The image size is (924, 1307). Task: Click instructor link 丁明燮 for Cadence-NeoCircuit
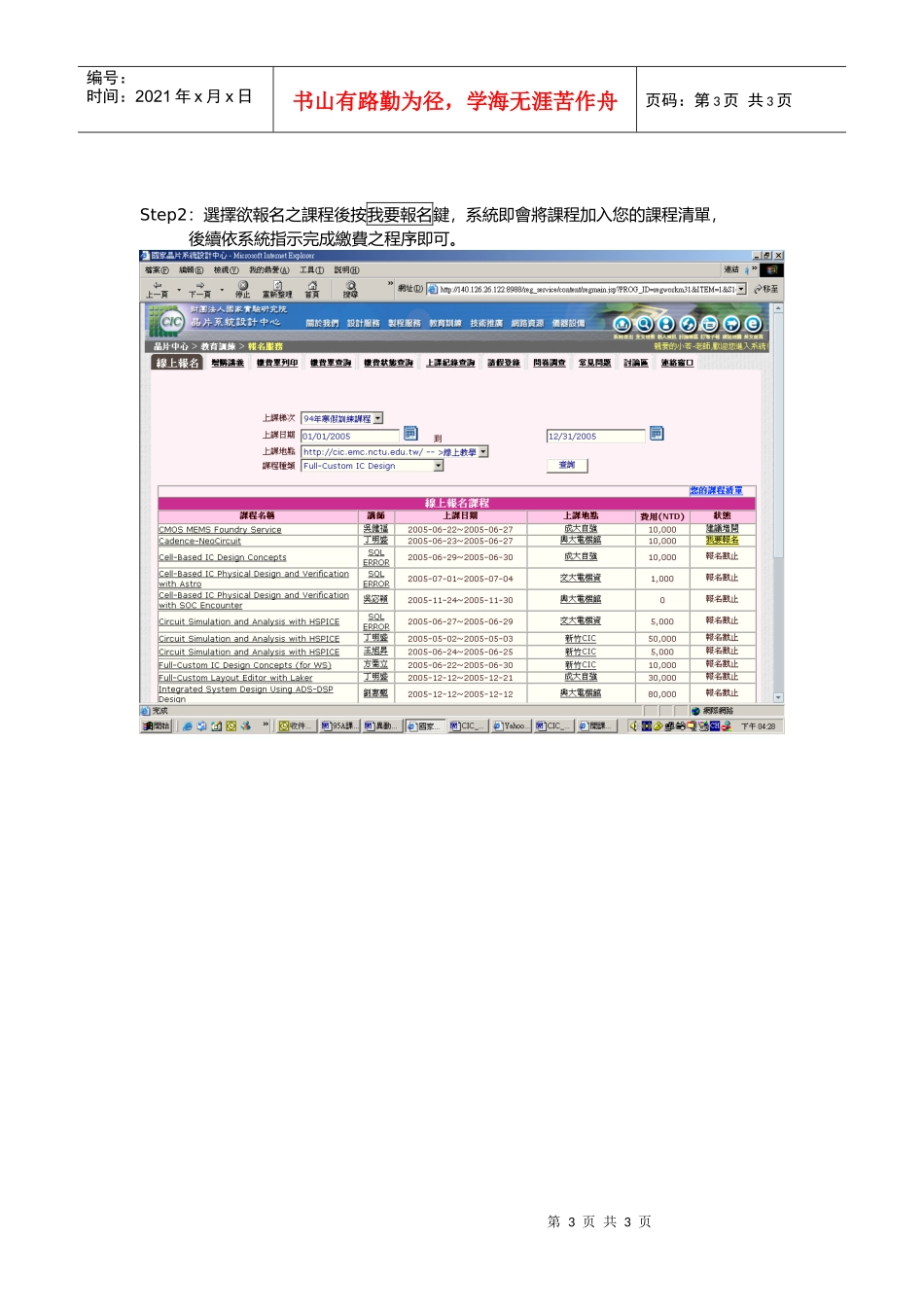coord(375,540)
